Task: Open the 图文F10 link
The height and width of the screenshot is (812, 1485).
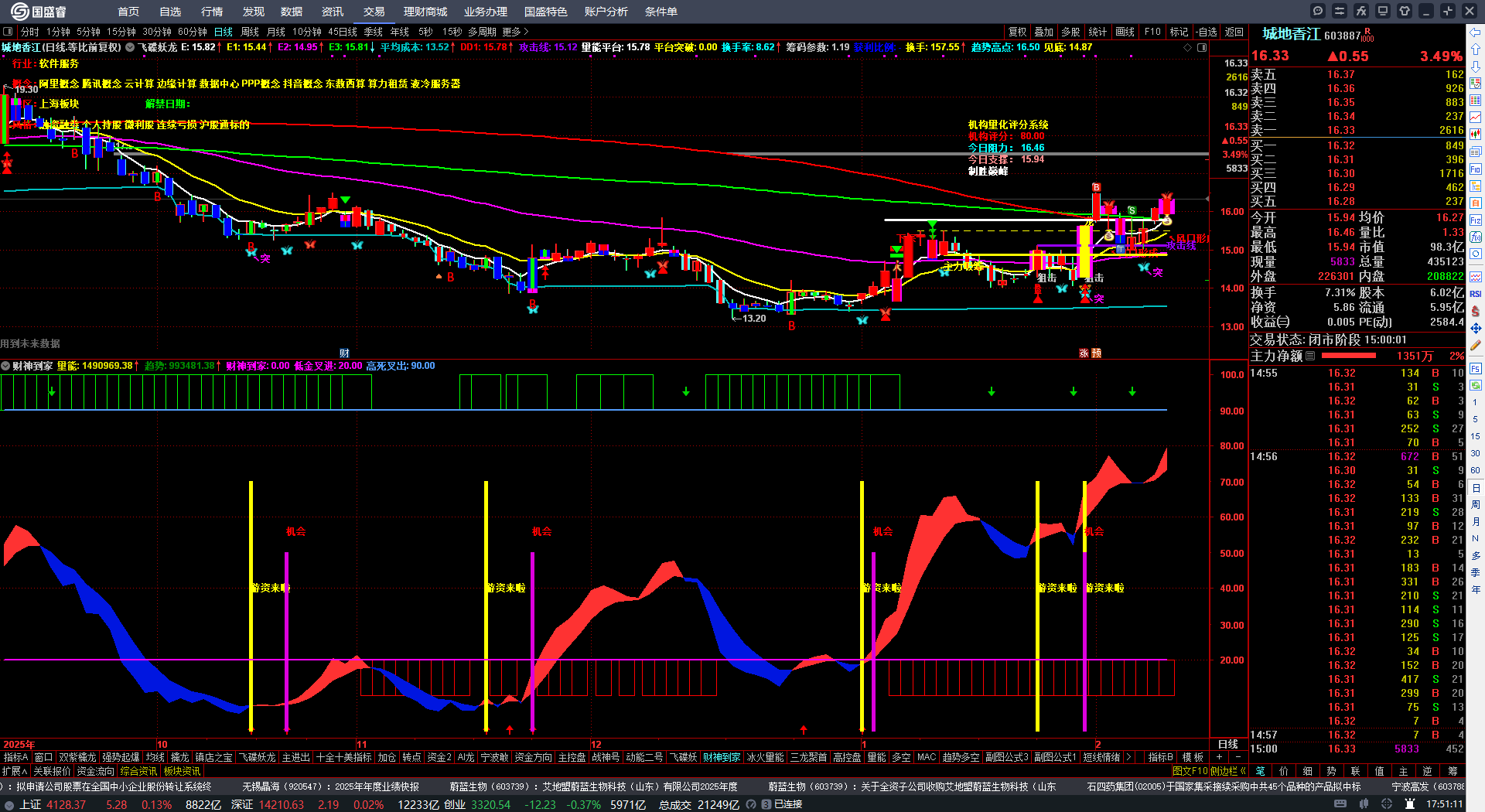Action: tap(1190, 771)
